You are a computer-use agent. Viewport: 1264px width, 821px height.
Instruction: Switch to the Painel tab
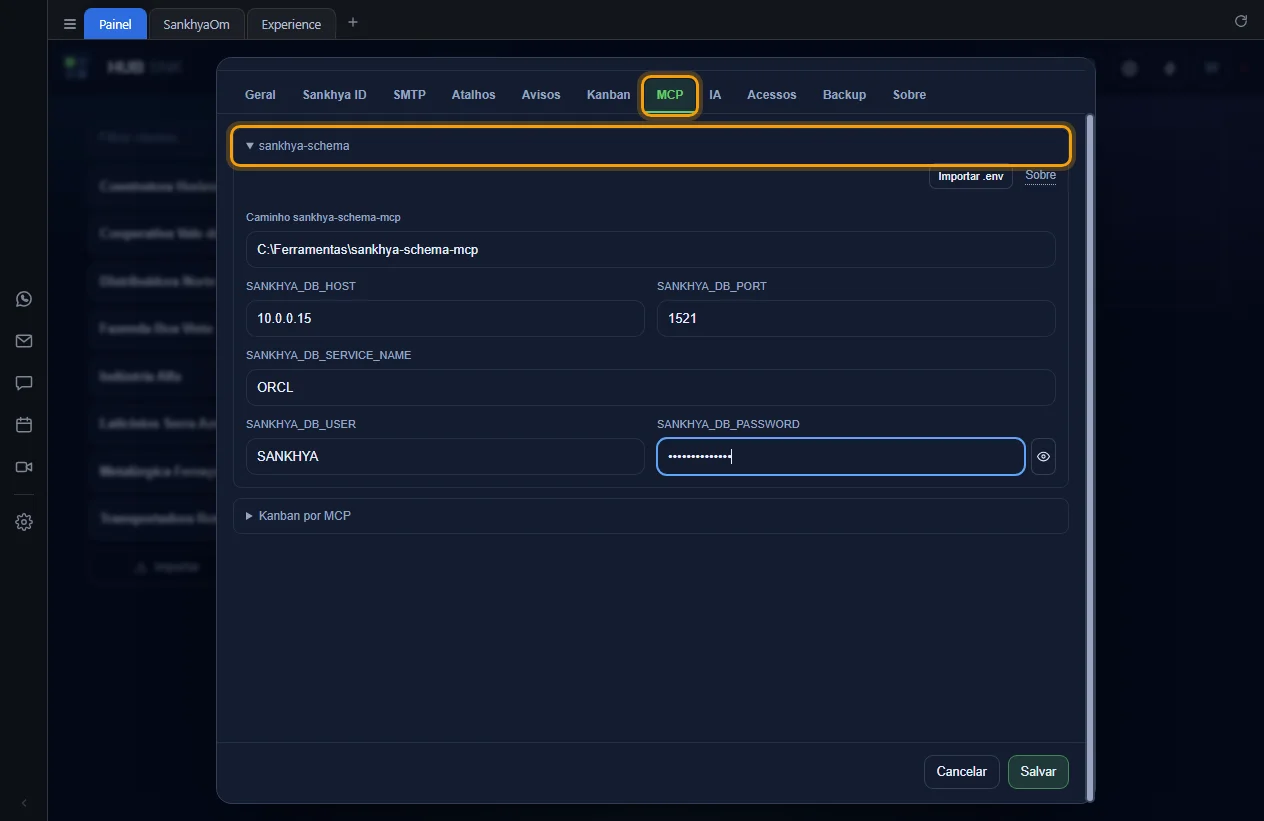tap(115, 24)
